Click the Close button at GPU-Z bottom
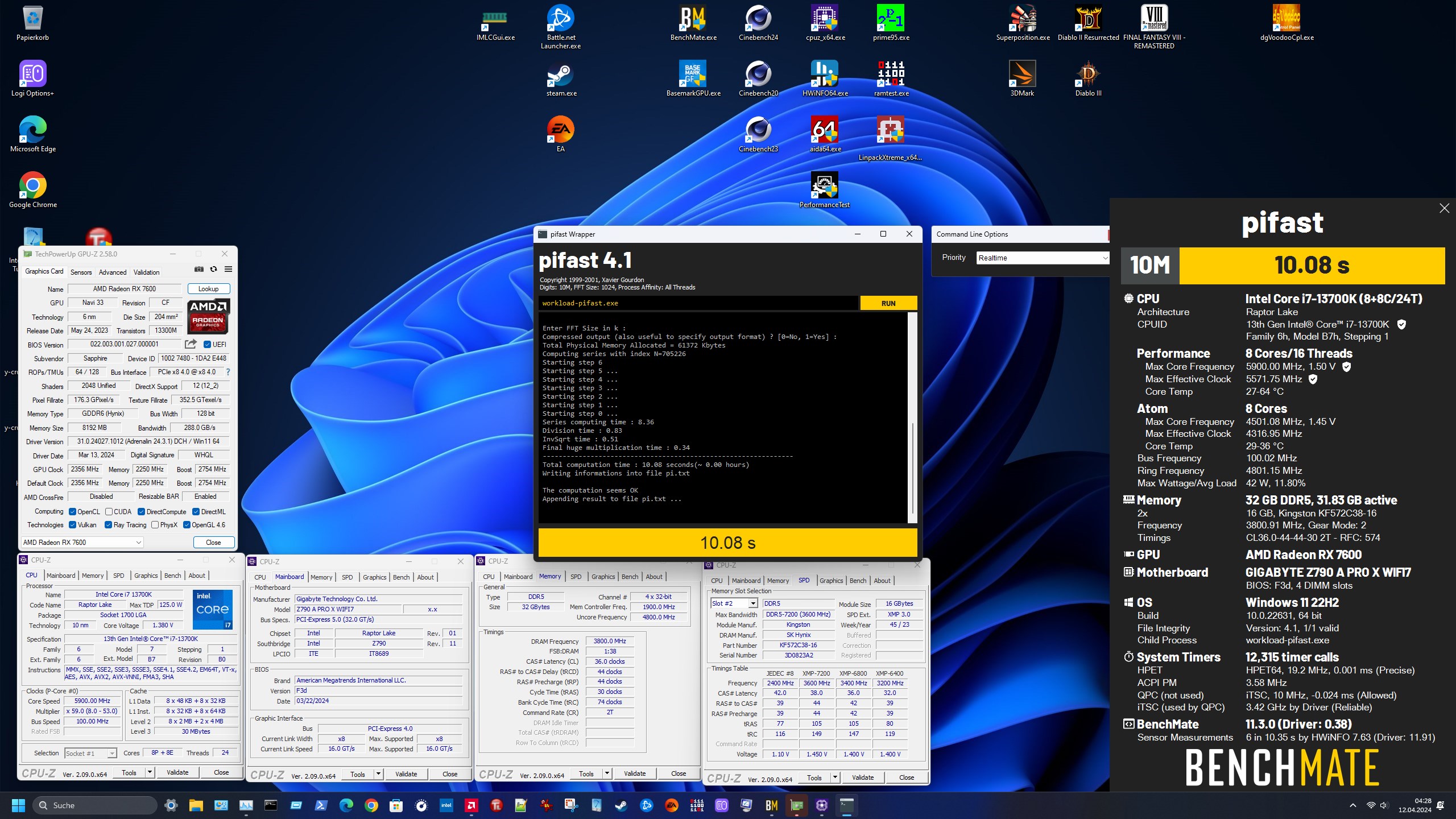1456x819 pixels. (213, 542)
